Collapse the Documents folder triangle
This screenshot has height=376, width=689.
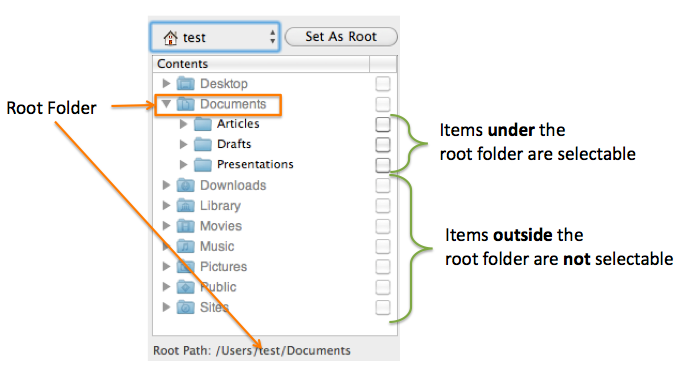166,104
